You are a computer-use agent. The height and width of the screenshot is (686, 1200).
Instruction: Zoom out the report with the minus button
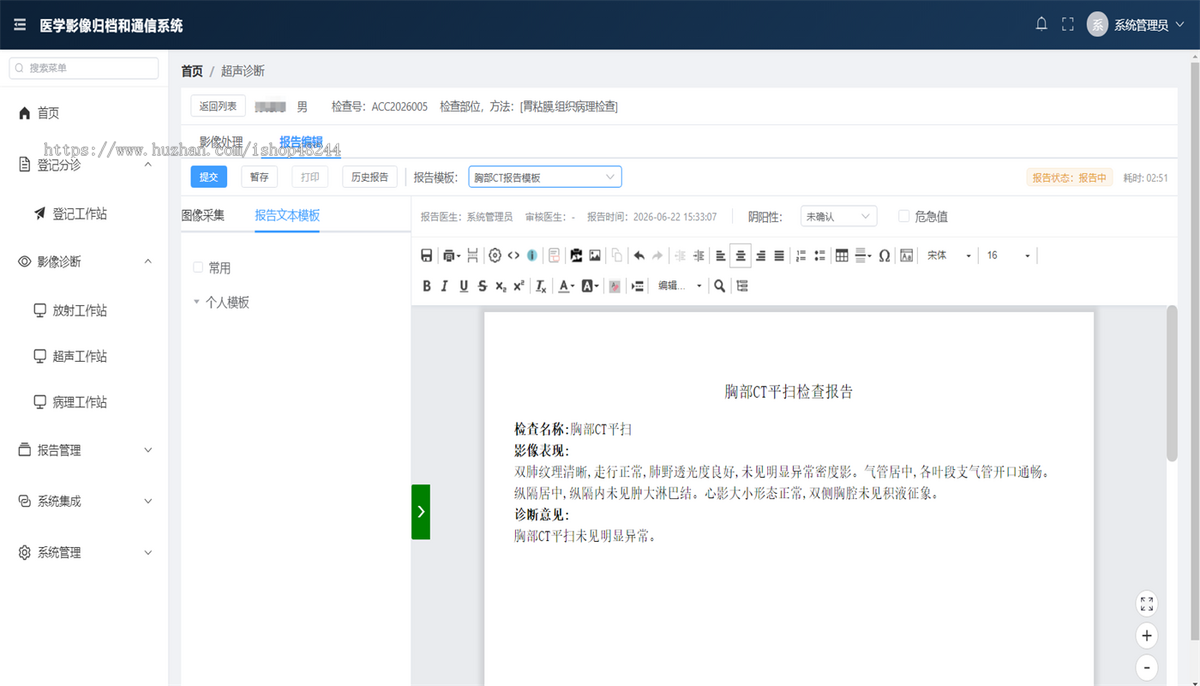click(x=1147, y=667)
